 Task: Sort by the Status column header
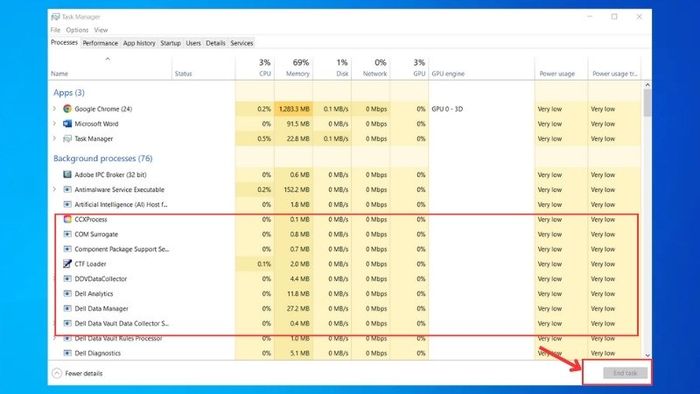point(204,68)
